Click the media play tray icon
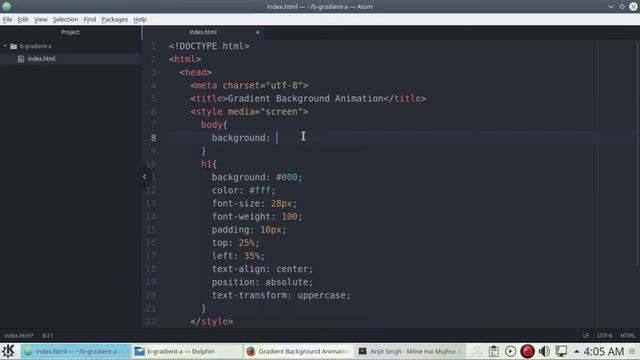Screen dimensions: 640x360 pyautogui.click(x=510, y=351)
